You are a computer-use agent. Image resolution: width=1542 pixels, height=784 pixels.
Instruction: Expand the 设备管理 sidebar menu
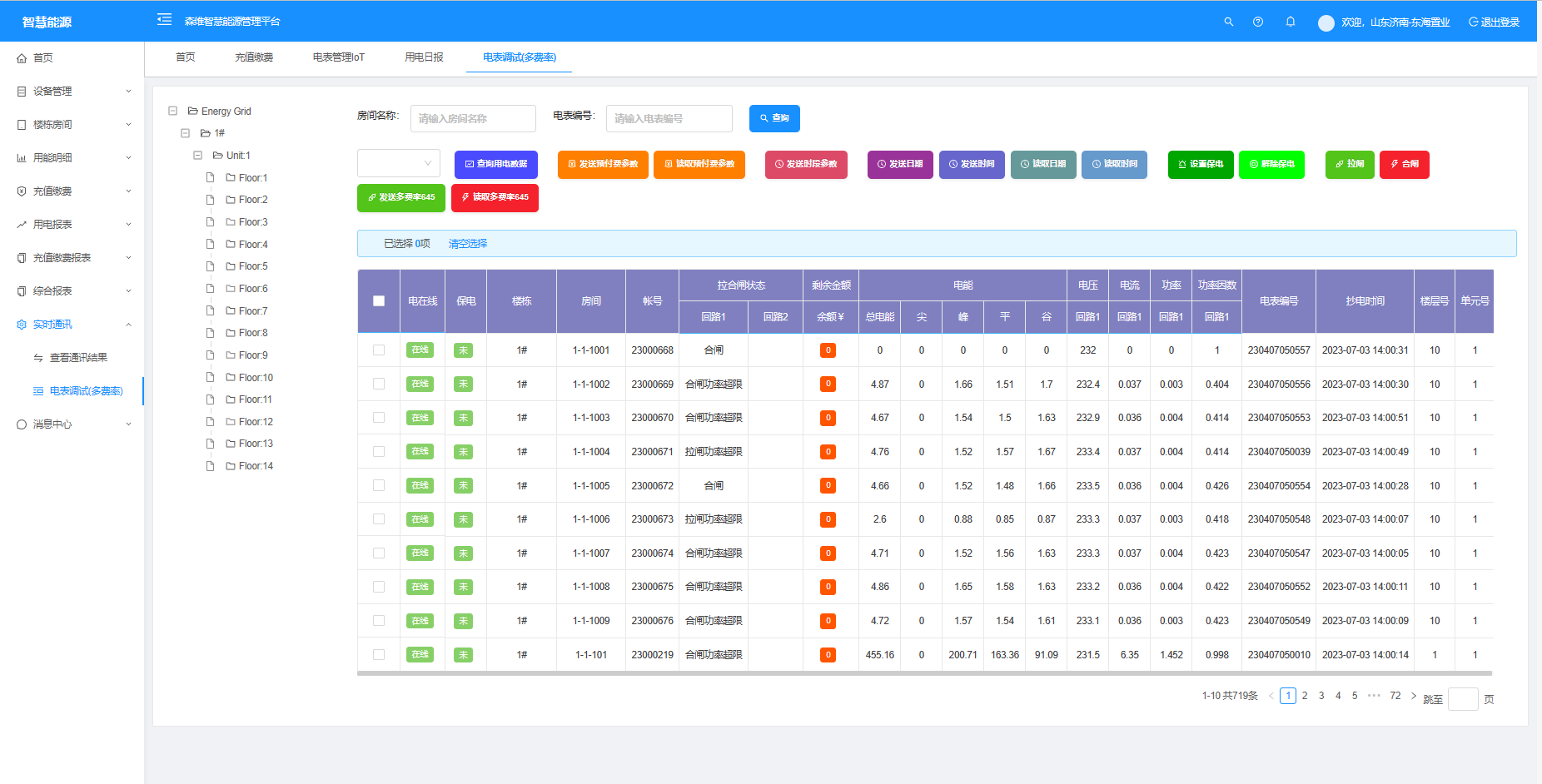pos(73,92)
